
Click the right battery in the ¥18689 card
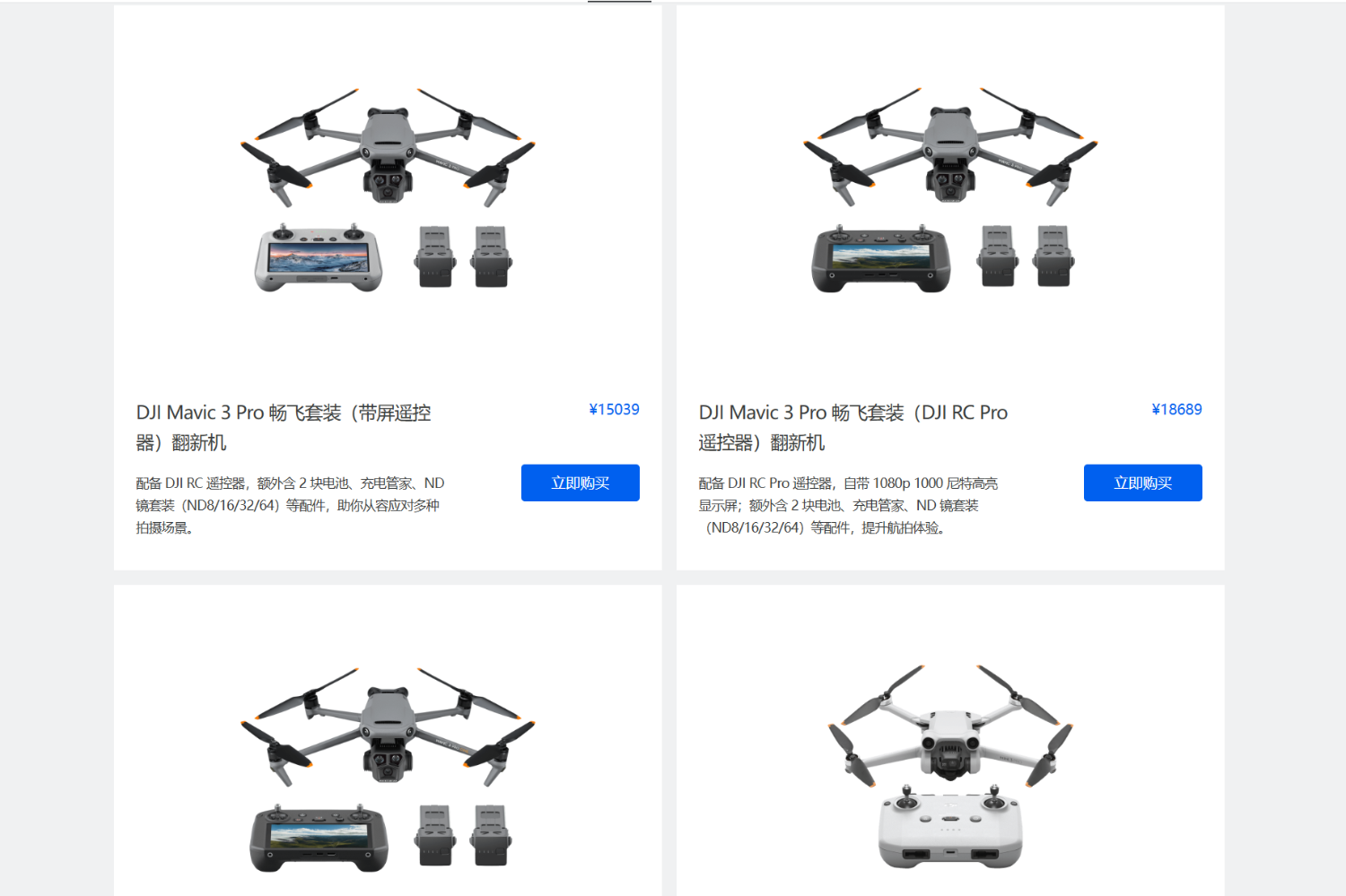click(1053, 257)
